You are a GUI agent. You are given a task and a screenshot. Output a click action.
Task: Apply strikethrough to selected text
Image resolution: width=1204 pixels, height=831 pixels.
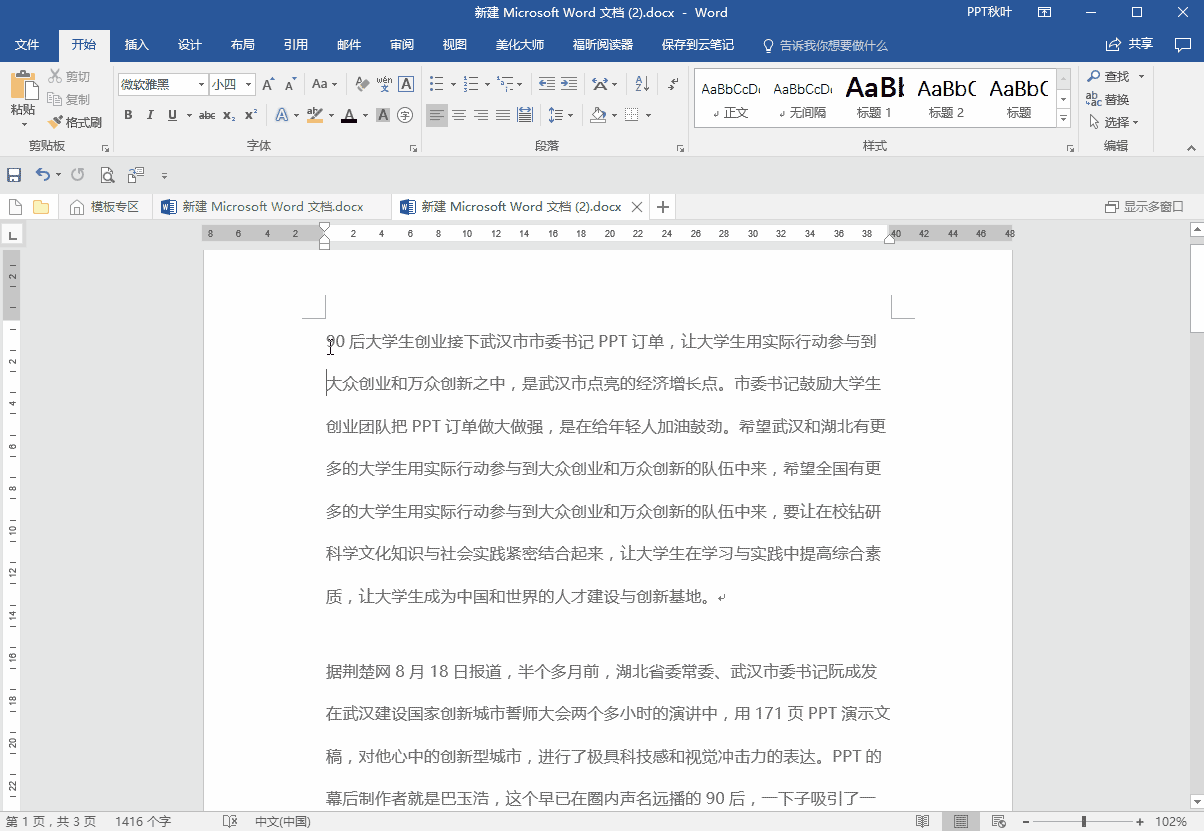pos(206,115)
